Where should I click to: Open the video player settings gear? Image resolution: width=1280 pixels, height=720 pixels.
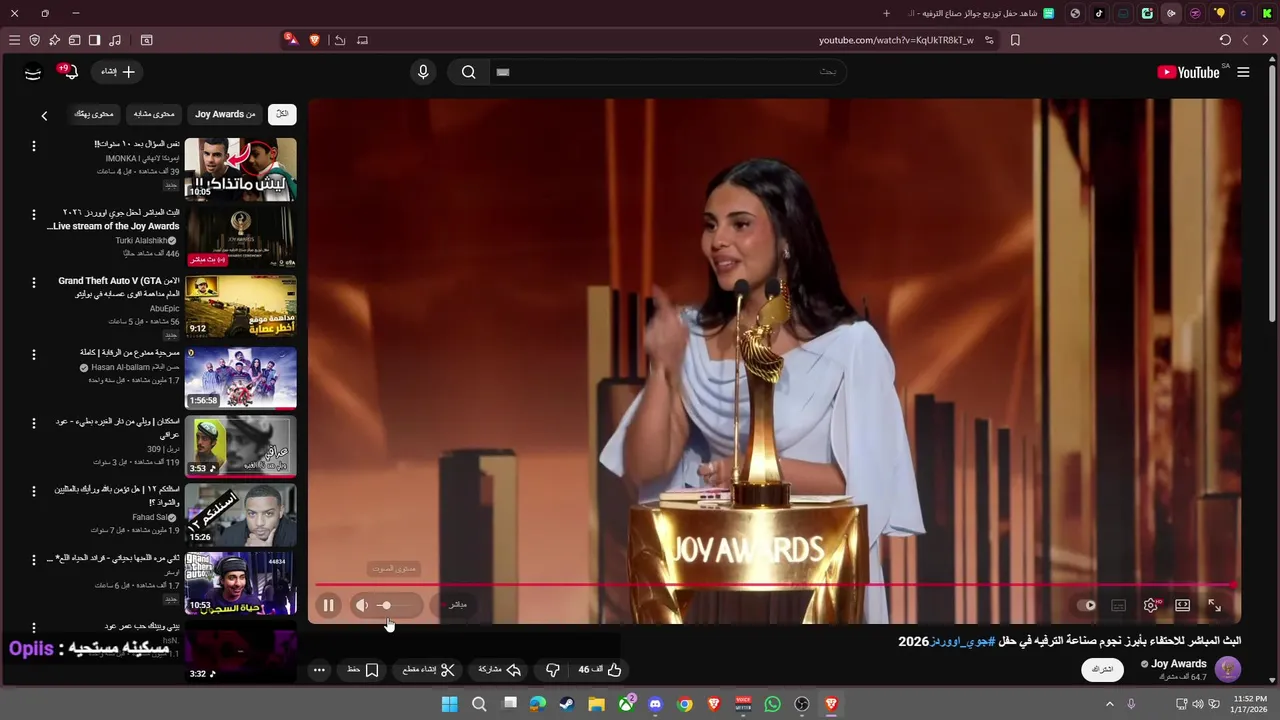1151,605
